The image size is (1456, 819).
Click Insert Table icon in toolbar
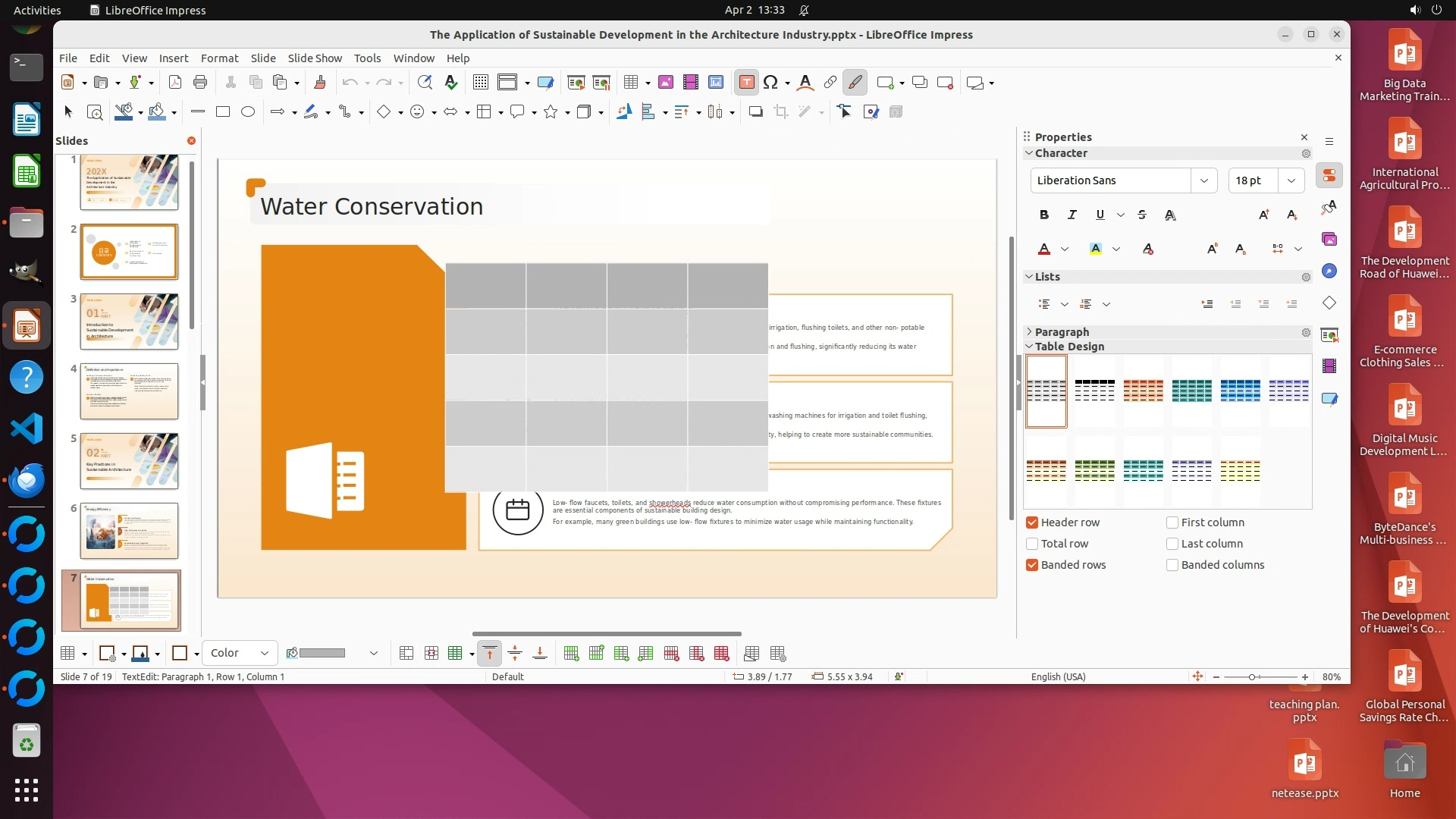630,83
